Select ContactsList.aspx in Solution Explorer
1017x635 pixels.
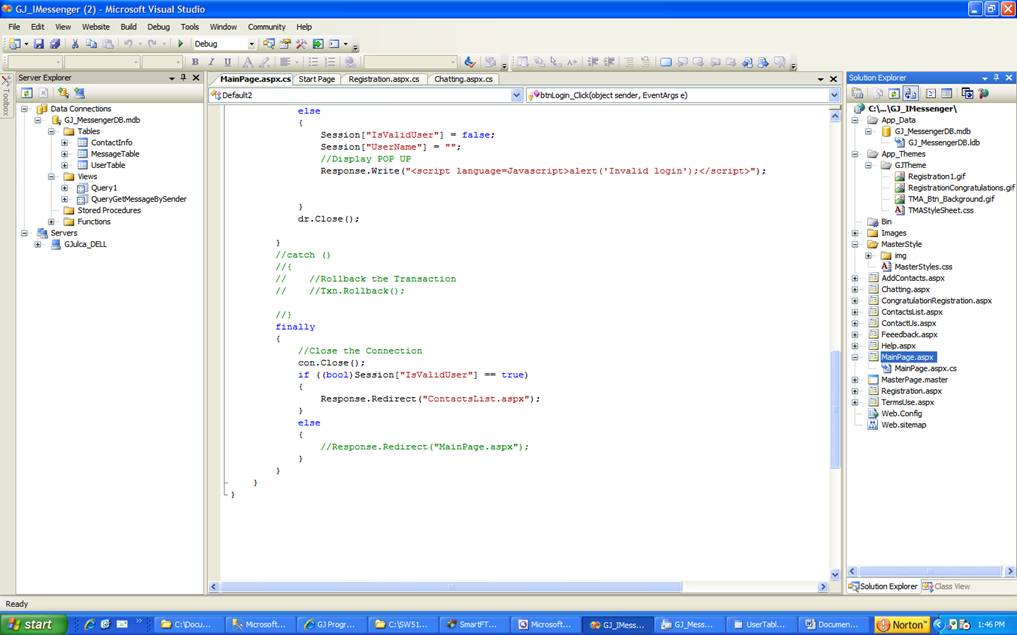pos(911,312)
